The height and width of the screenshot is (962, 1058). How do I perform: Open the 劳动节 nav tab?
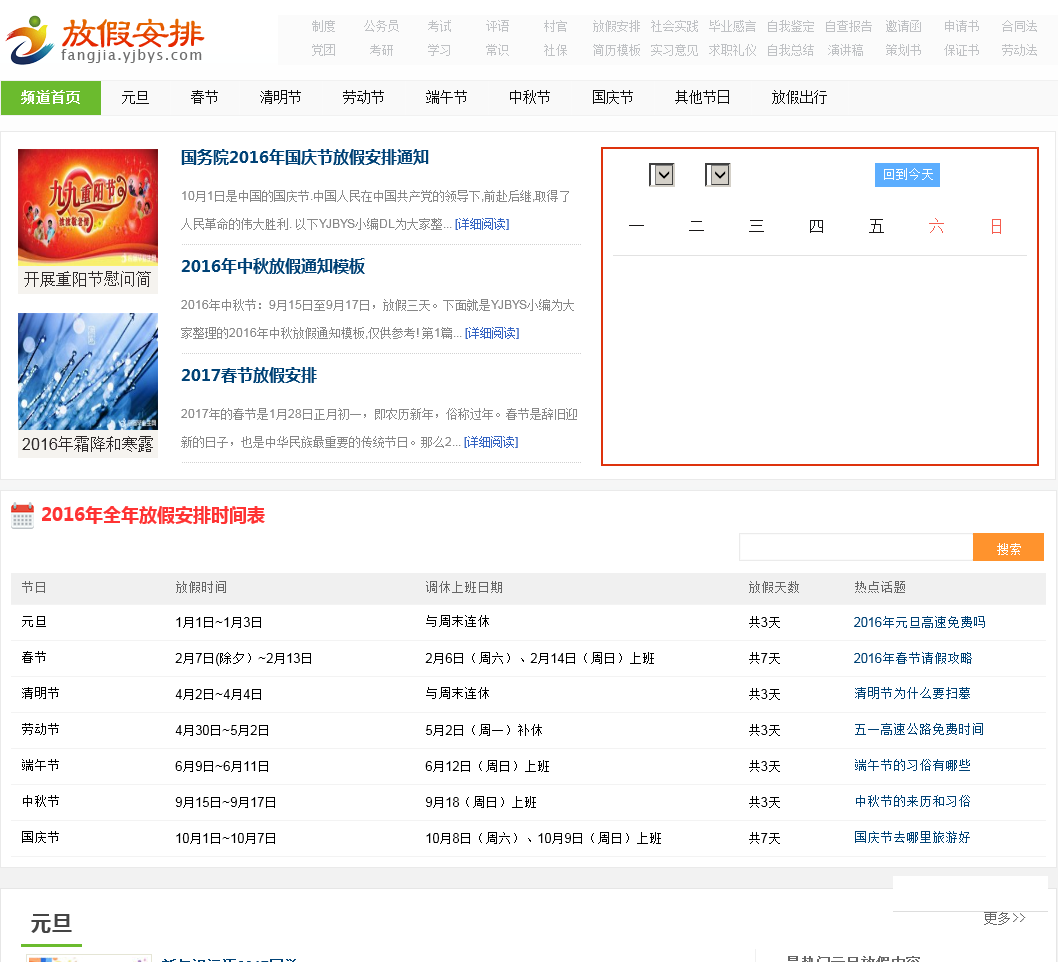pyautogui.click(x=363, y=98)
